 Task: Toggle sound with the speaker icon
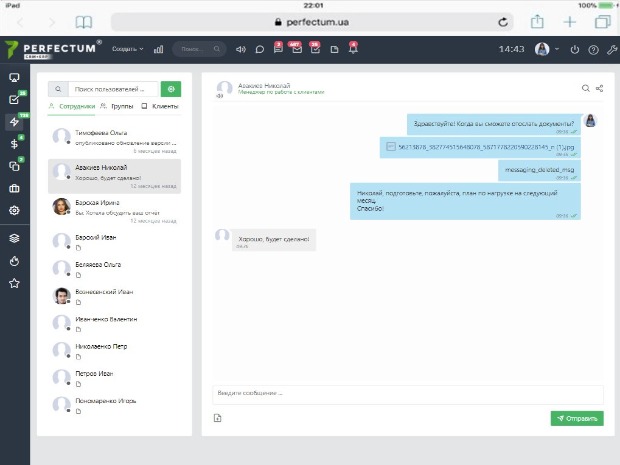coord(240,49)
